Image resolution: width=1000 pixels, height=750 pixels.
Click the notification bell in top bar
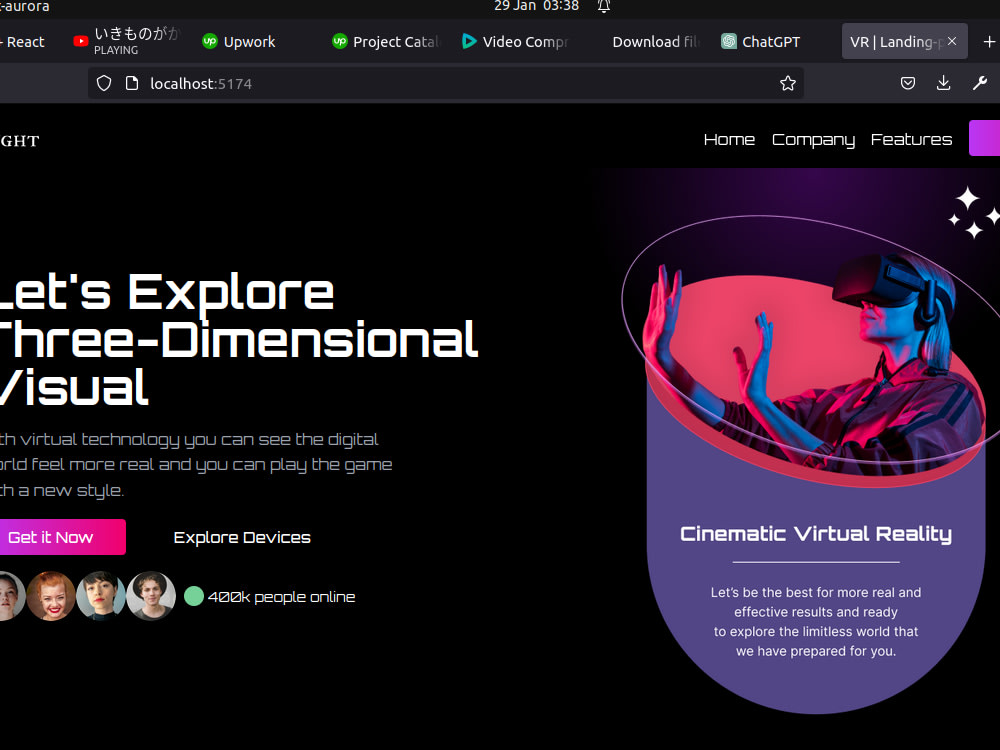point(604,6)
